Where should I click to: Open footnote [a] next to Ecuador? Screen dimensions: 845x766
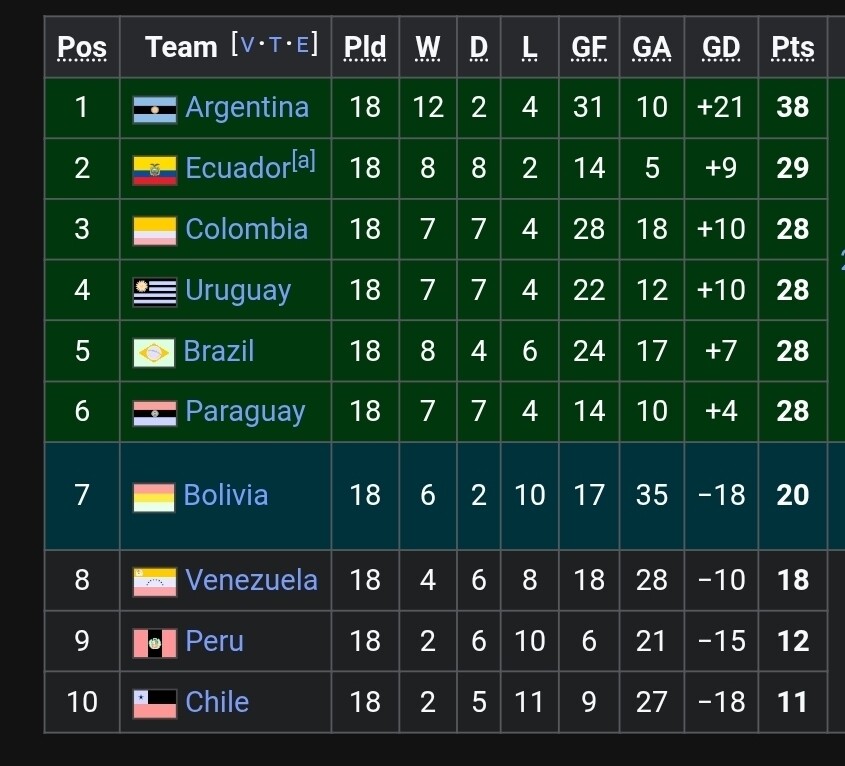(x=303, y=160)
